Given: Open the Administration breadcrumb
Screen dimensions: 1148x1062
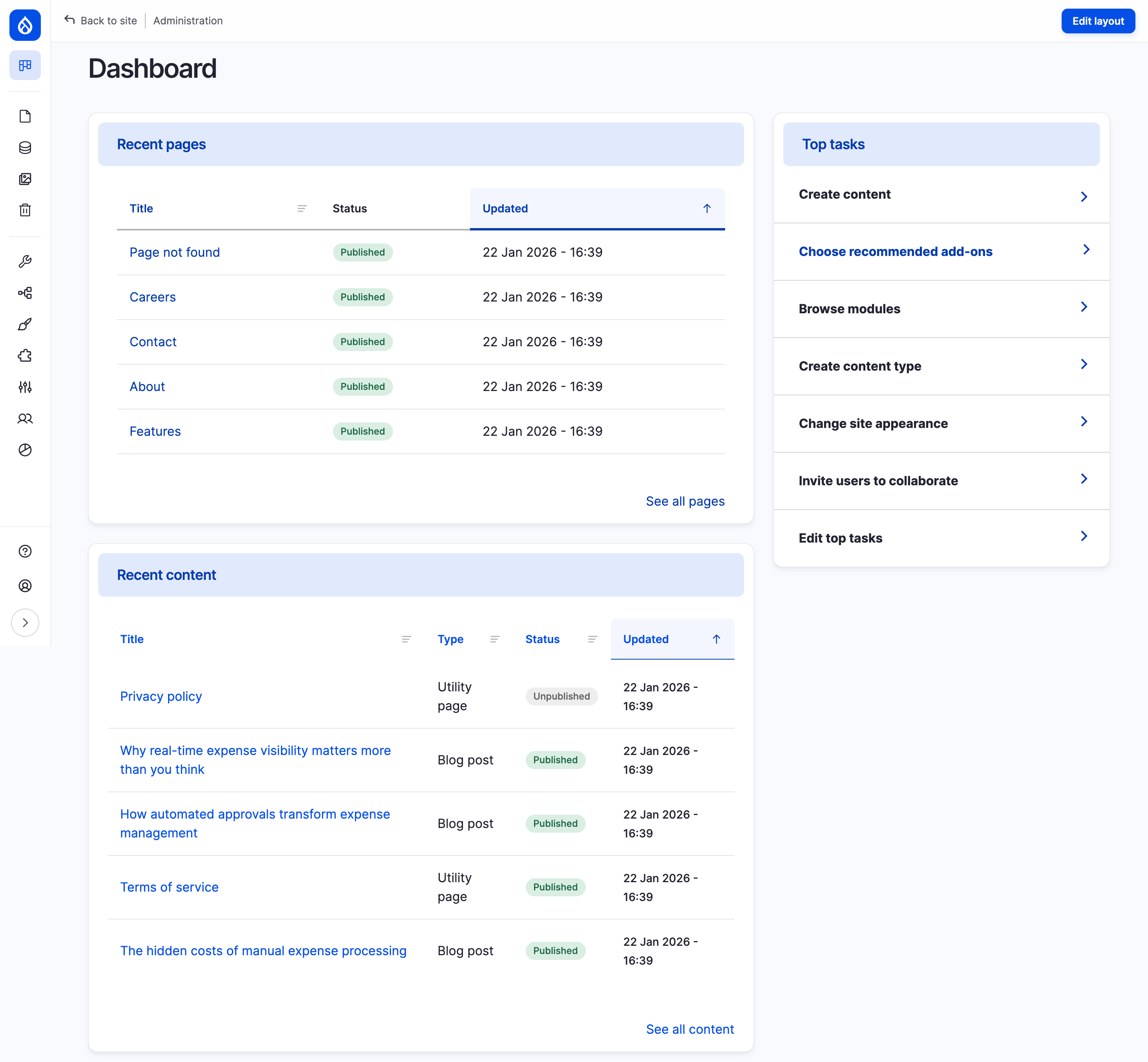Looking at the screenshot, I should pyautogui.click(x=188, y=21).
